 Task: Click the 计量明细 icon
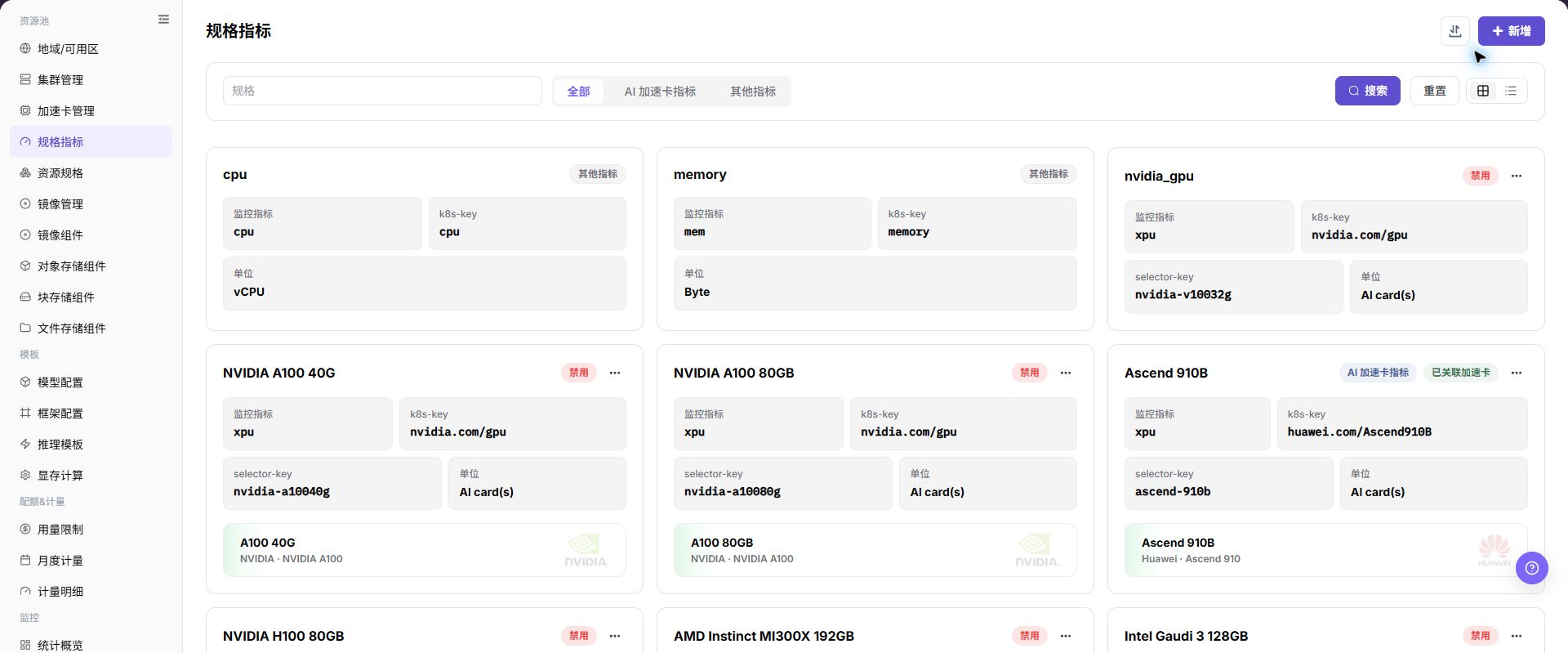coord(25,592)
